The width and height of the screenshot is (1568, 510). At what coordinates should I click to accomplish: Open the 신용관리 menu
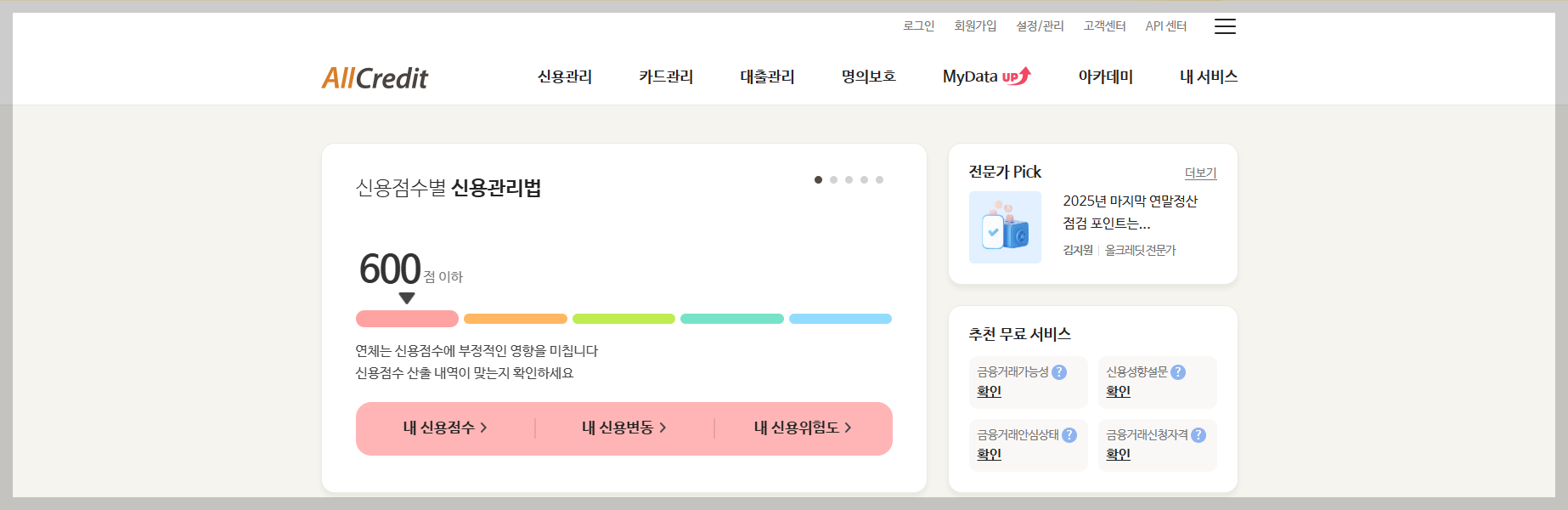(565, 76)
